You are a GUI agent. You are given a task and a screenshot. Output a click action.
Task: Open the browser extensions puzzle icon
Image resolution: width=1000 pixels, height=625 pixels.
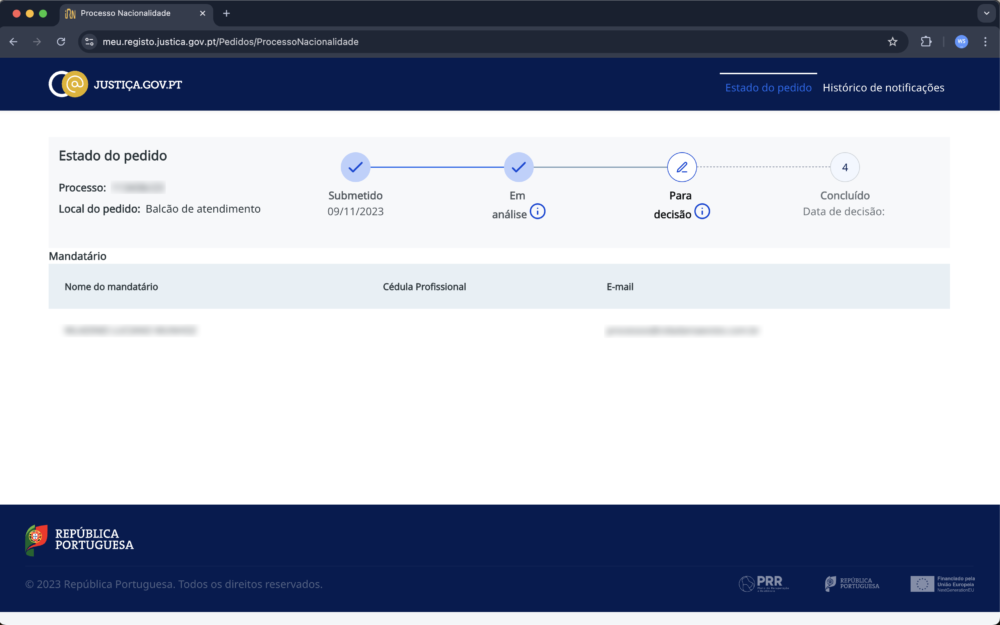tap(925, 41)
